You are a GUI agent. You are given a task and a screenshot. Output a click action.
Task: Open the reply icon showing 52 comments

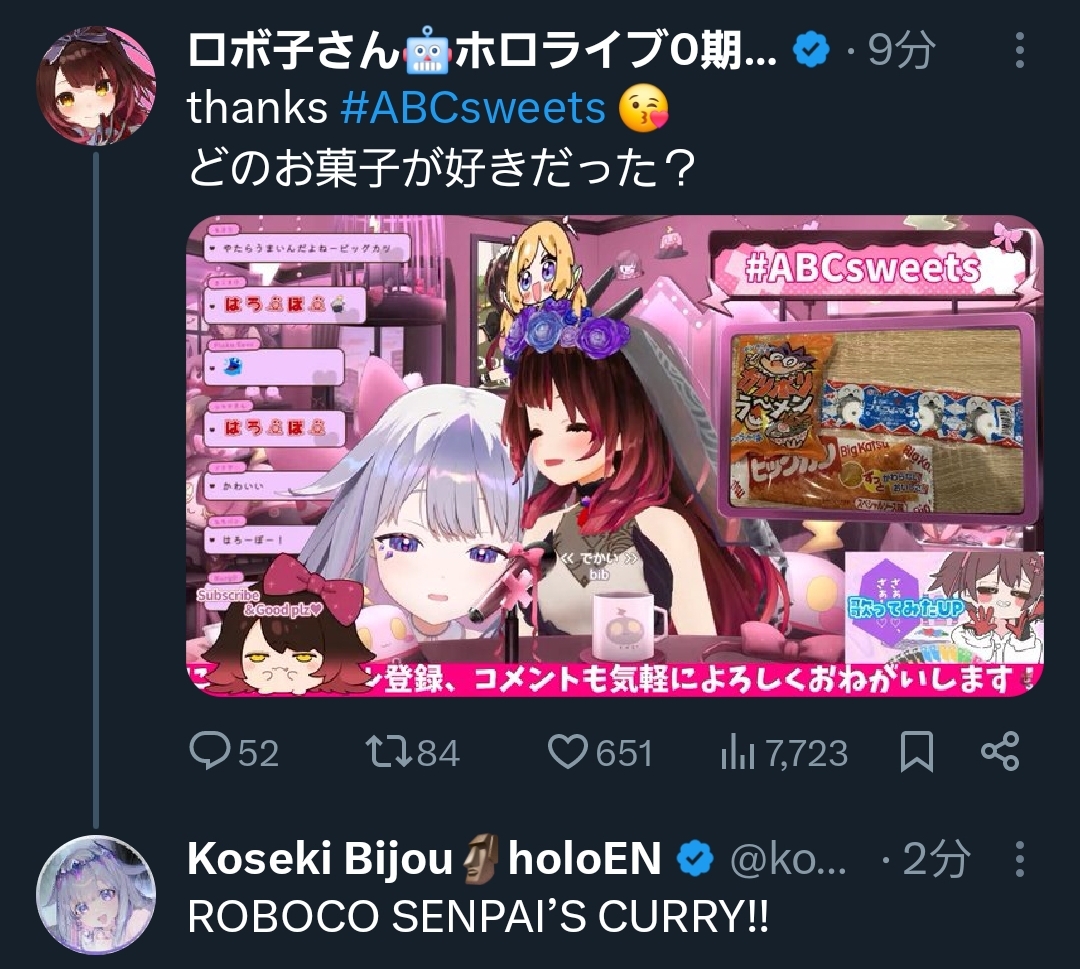coord(210,751)
